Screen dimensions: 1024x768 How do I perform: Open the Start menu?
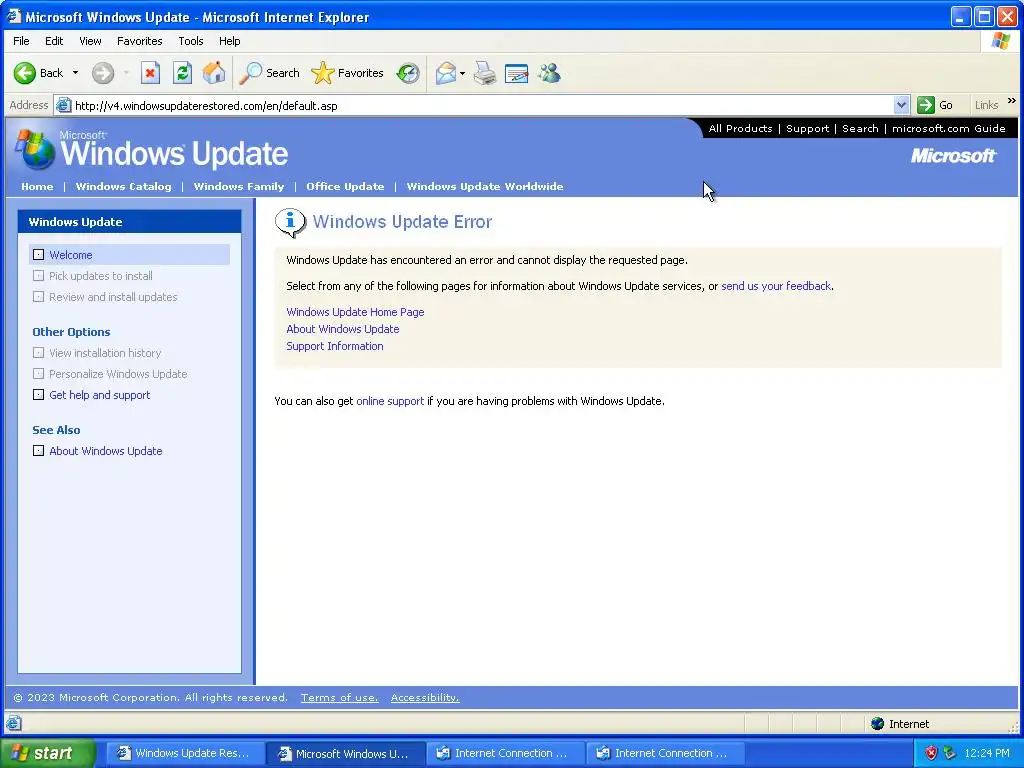[x=47, y=753]
